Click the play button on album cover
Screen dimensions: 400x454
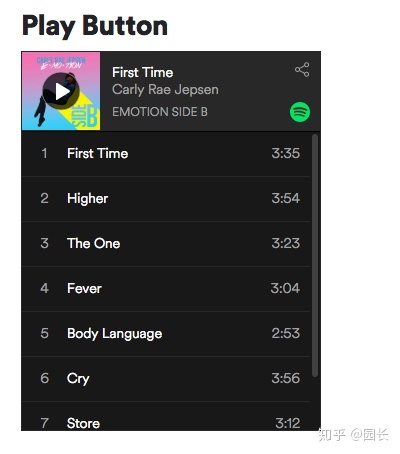click(61, 91)
